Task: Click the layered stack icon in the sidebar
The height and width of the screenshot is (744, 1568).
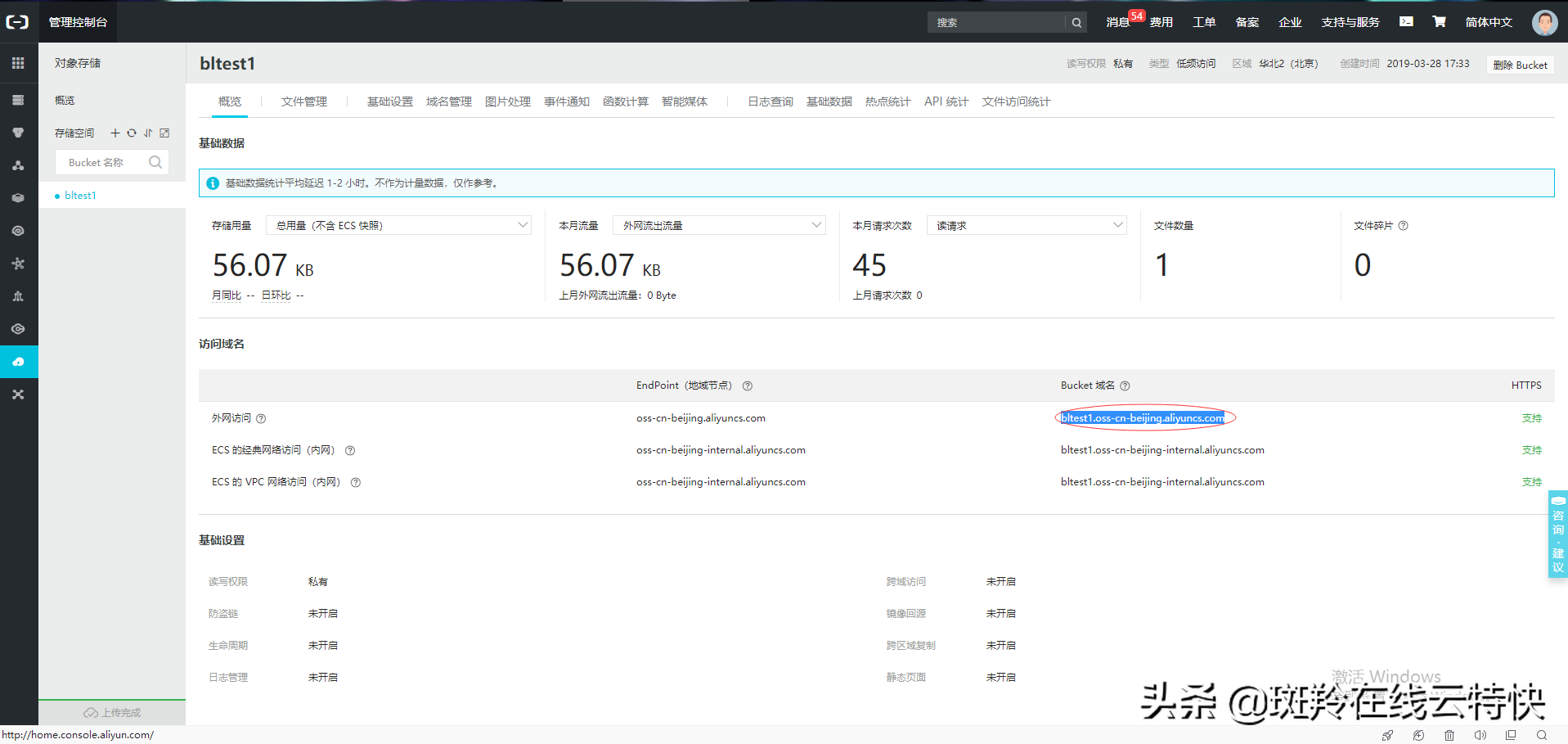Action: (x=18, y=198)
